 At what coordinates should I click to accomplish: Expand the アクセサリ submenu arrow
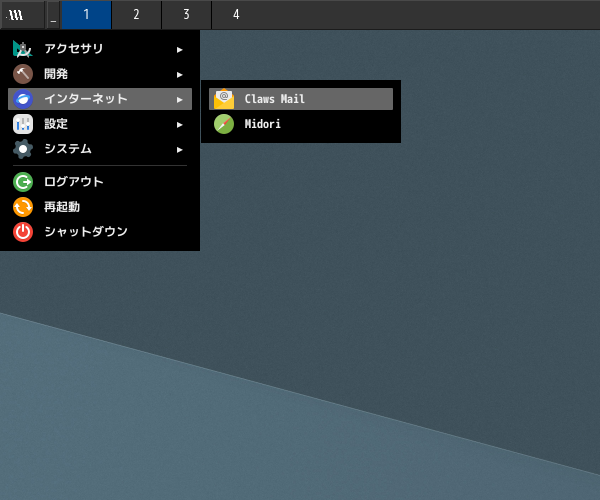(x=179, y=50)
